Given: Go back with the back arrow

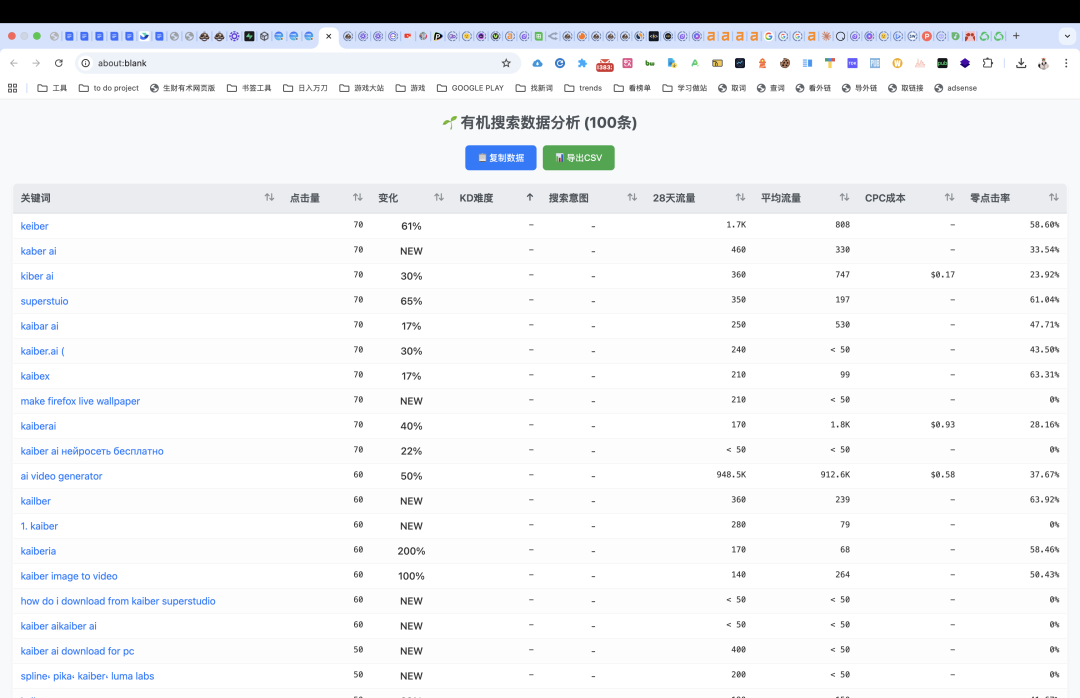Looking at the screenshot, I should click(14, 63).
